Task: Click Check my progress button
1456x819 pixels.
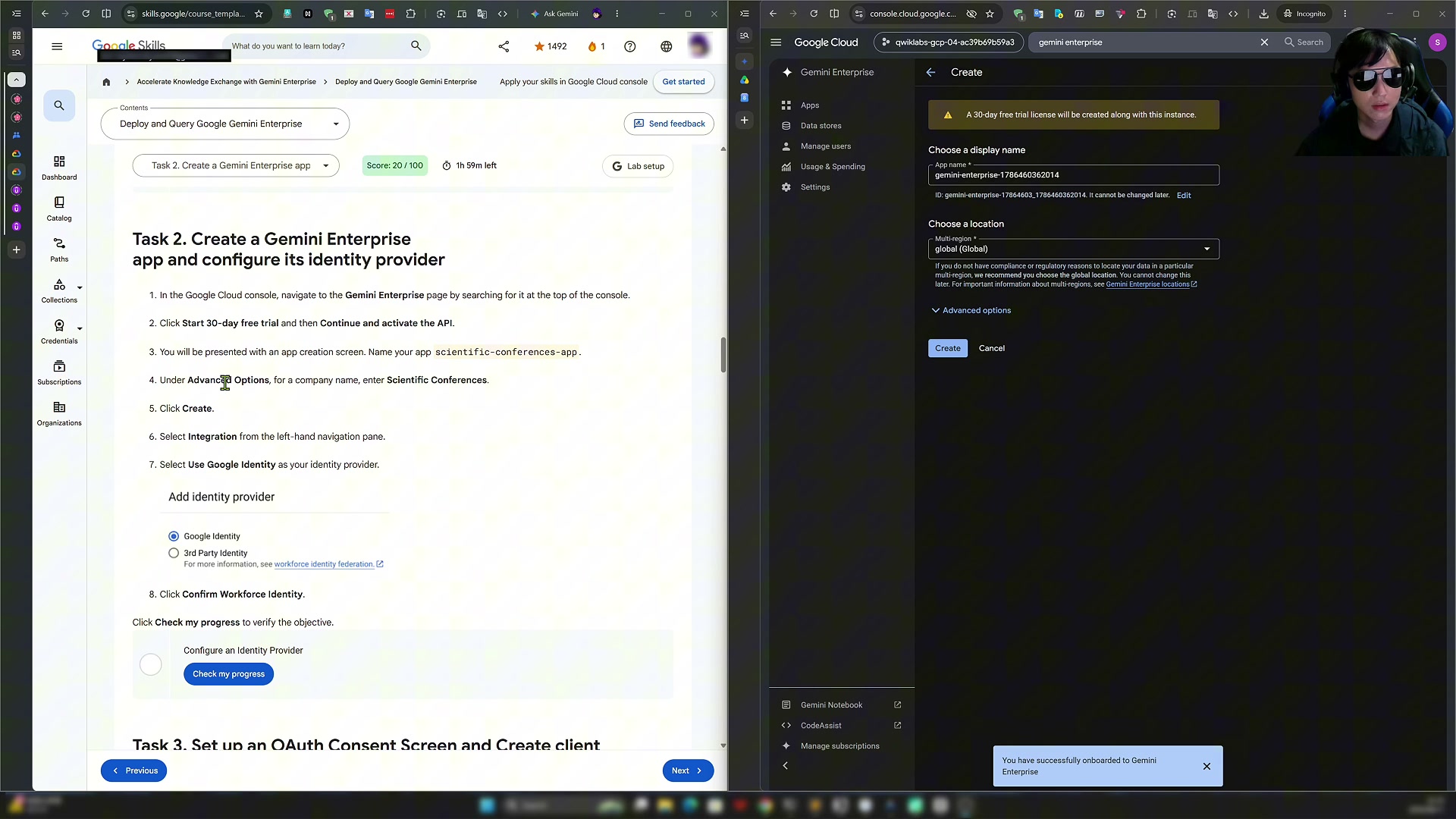Action: [x=228, y=674]
